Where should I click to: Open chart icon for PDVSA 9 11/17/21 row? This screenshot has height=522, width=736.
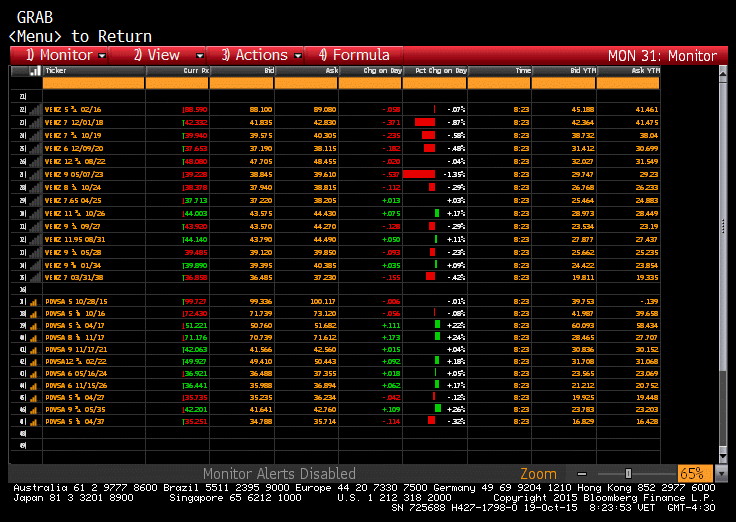33,350
